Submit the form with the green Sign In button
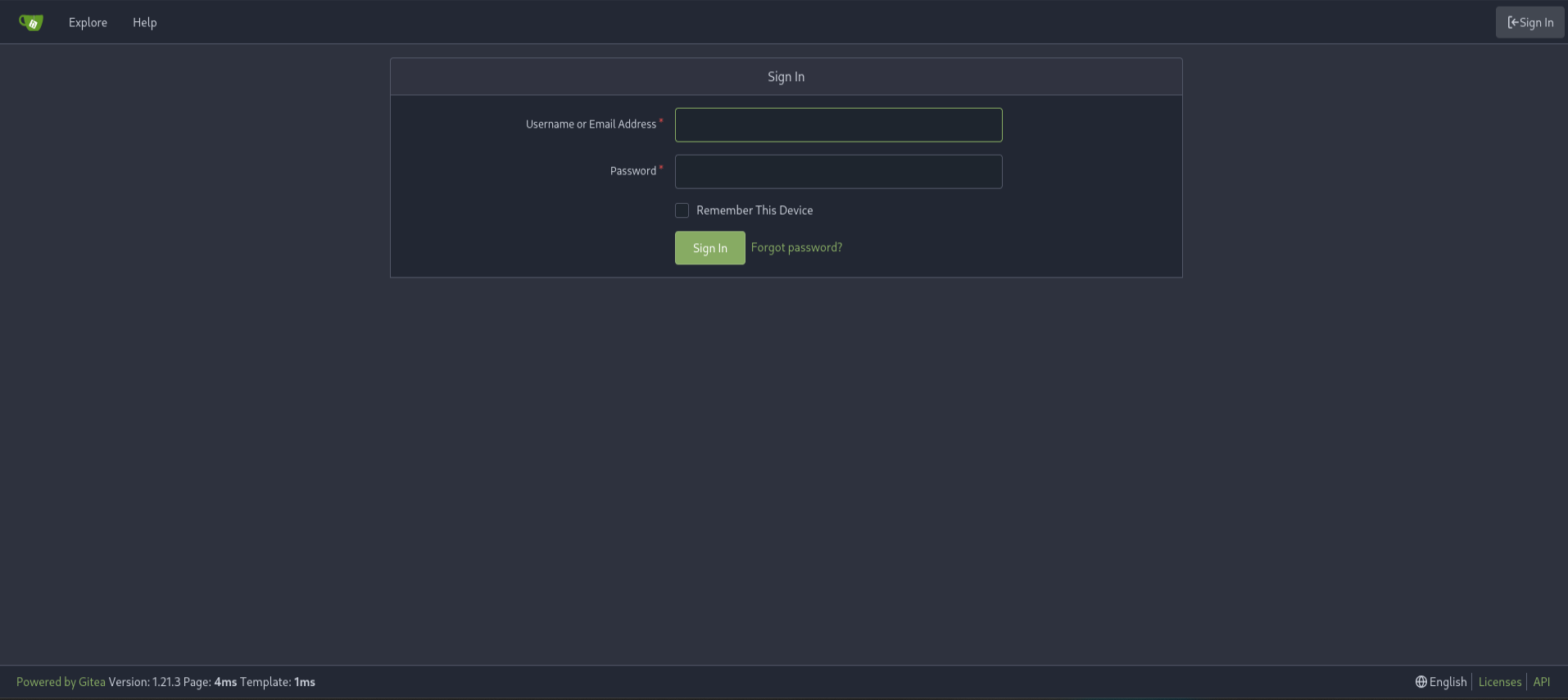The image size is (1568, 700). (709, 248)
